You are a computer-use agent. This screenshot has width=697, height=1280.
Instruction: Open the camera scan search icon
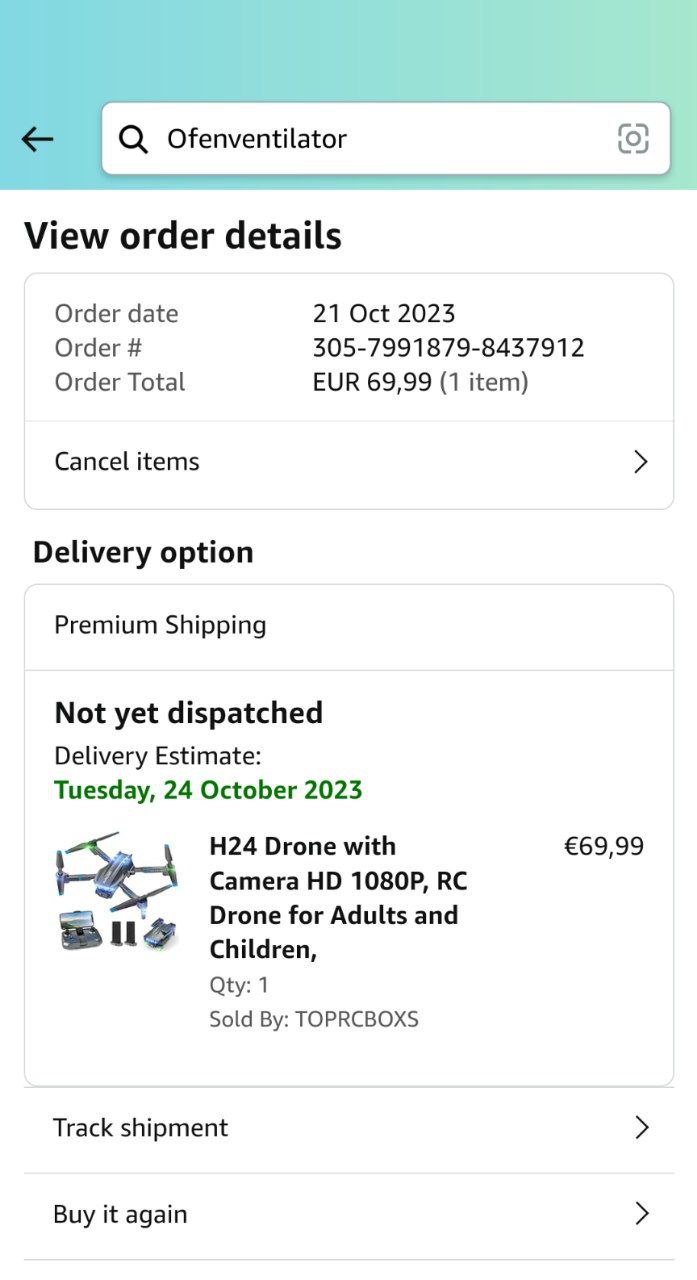coord(633,139)
